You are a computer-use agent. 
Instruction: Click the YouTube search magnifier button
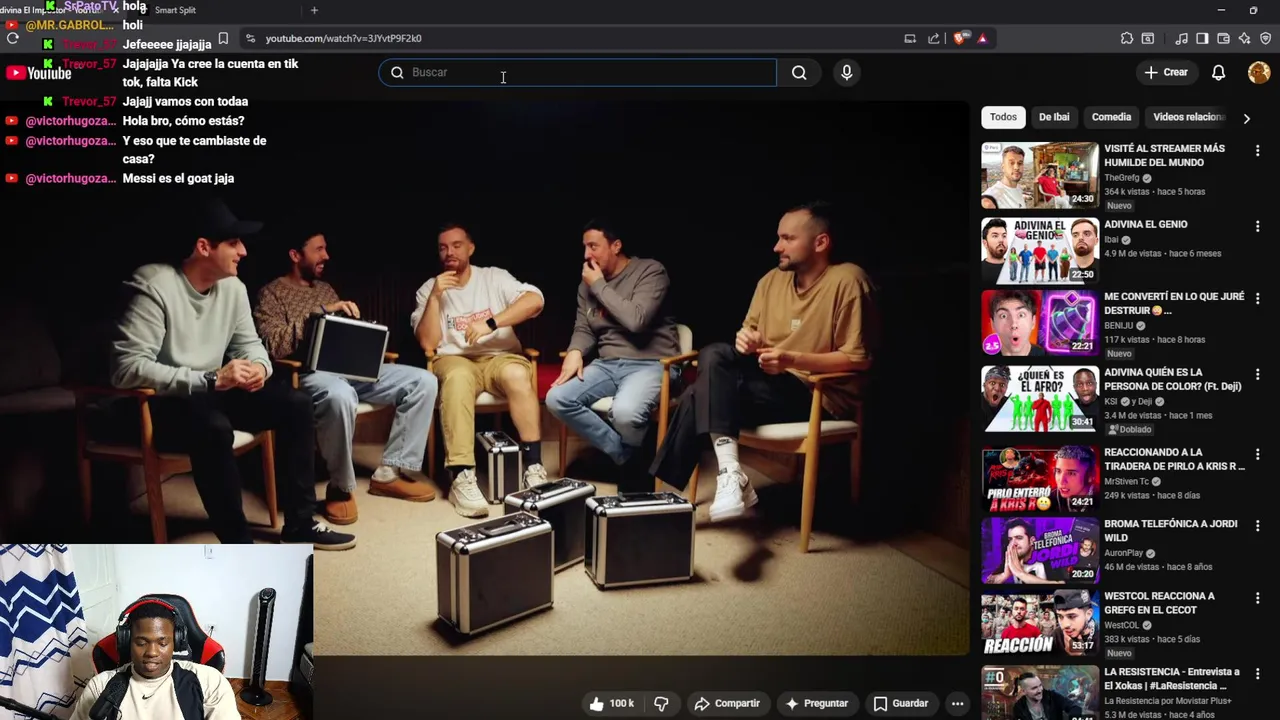point(799,72)
